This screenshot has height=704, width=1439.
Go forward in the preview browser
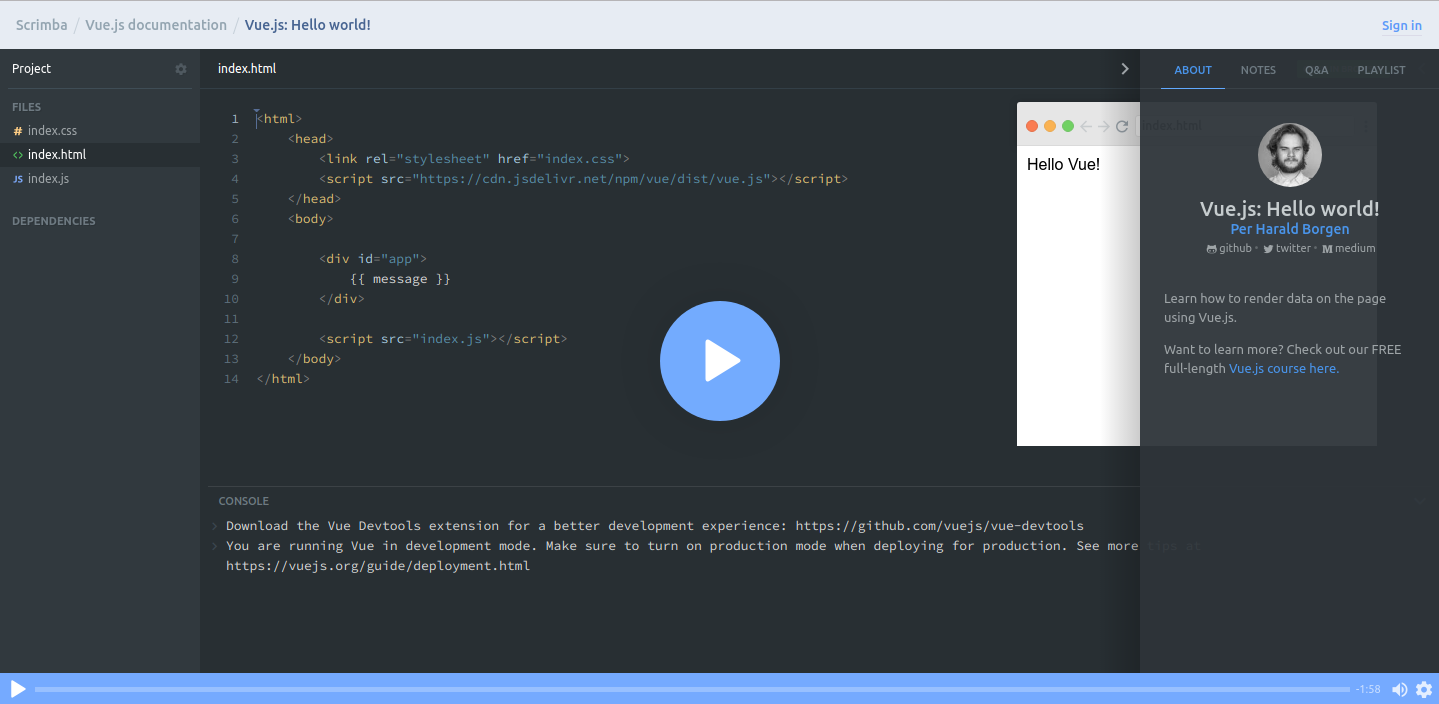click(1104, 126)
